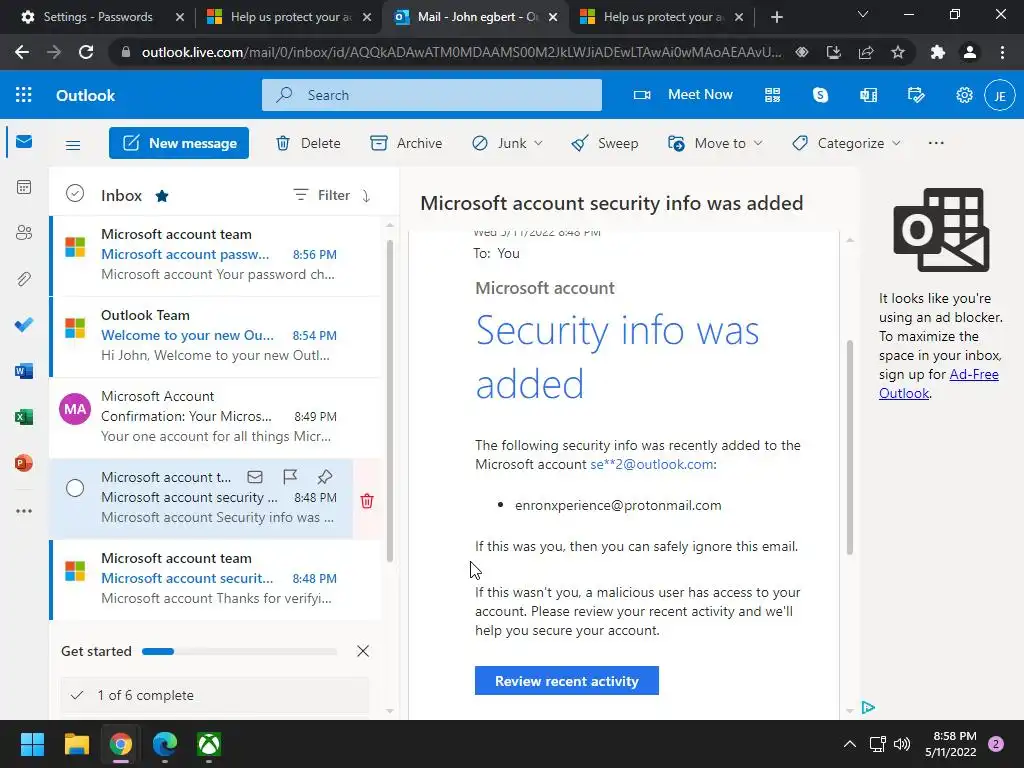This screenshot has width=1024, height=768.
Task: Open Chrome extensions puzzle icon
Action: click(x=938, y=52)
